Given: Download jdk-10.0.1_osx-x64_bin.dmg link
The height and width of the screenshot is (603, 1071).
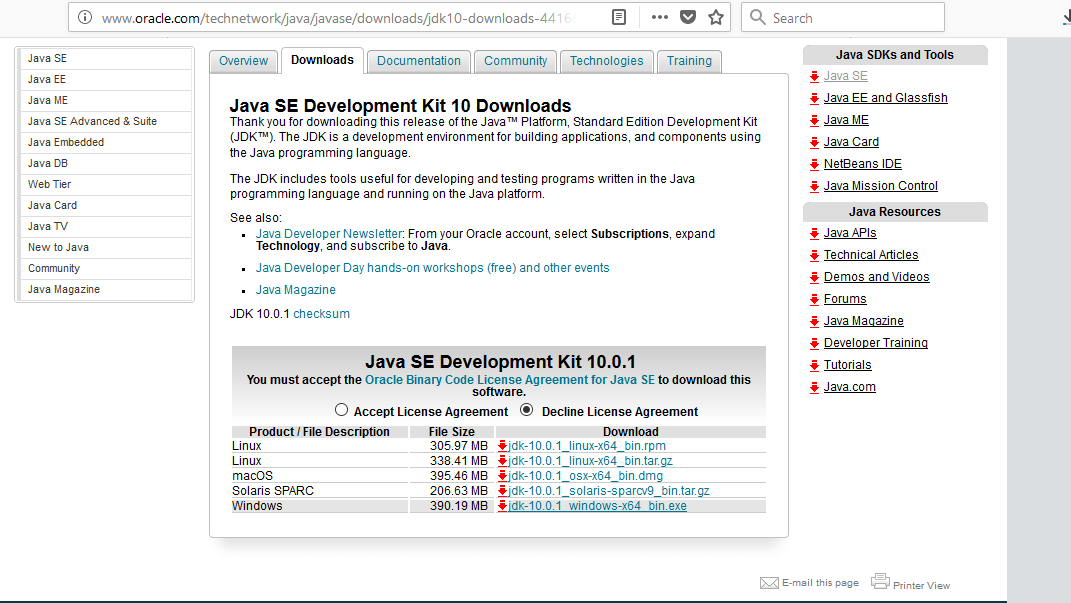Looking at the screenshot, I should (585, 476).
